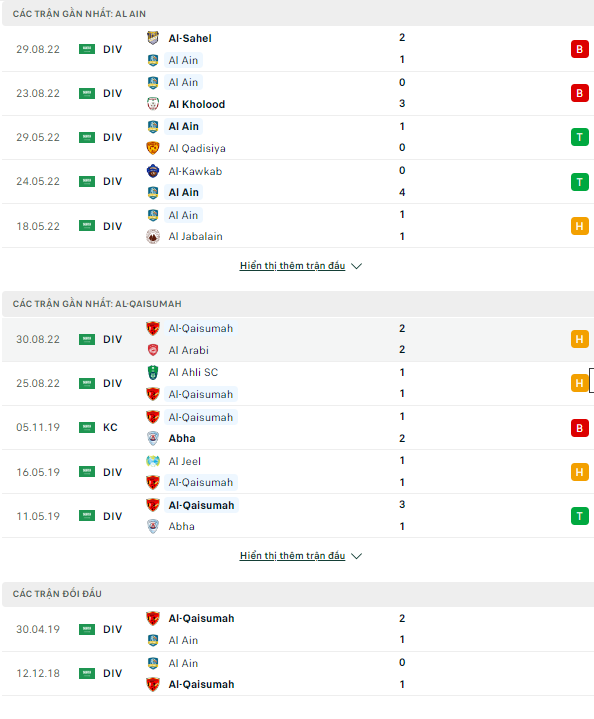The width and height of the screenshot is (594, 719).
Task: Click the Al Kholood team crest
Action: (x=153, y=104)
